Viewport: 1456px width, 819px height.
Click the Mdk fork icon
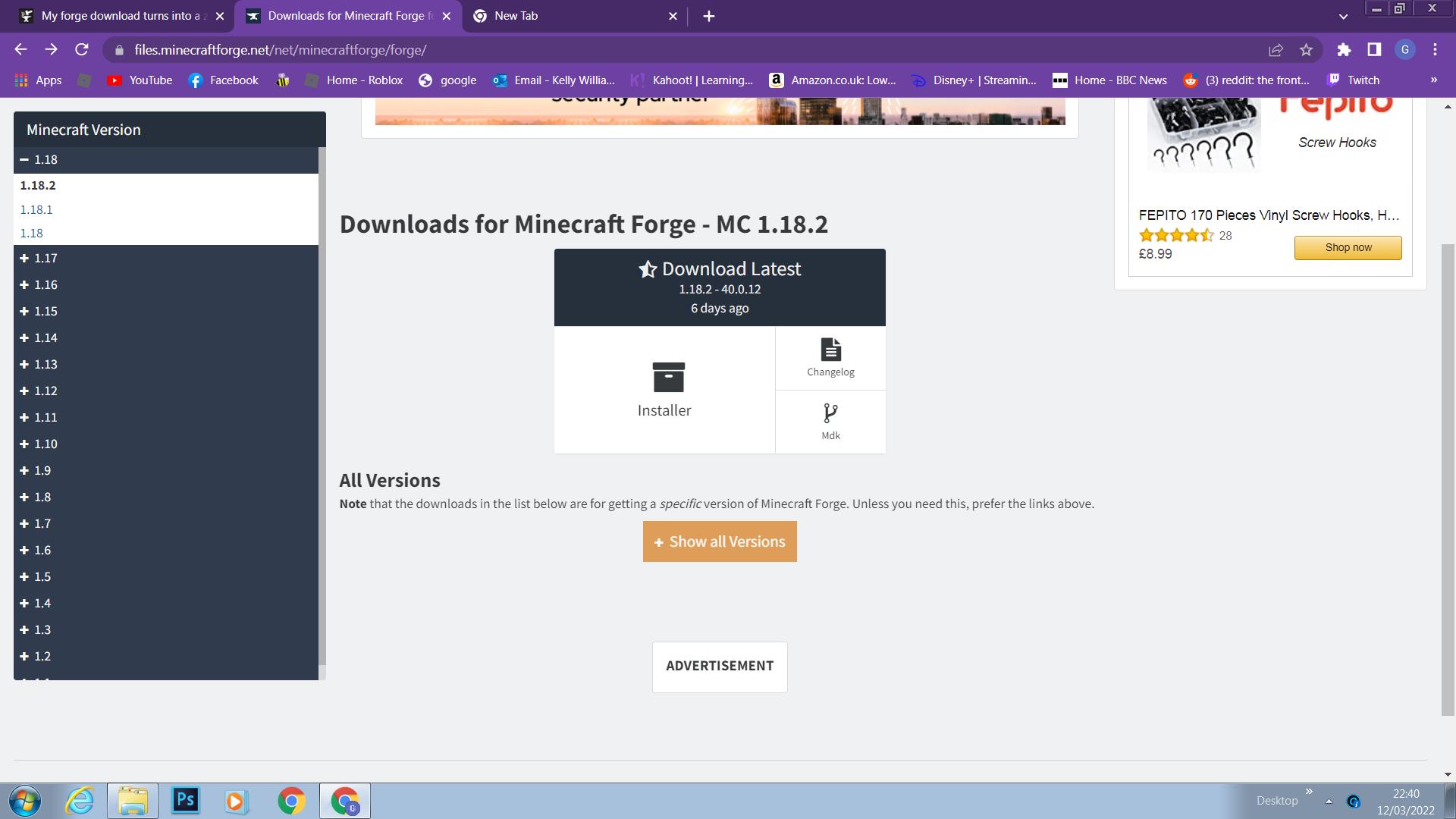830,413
